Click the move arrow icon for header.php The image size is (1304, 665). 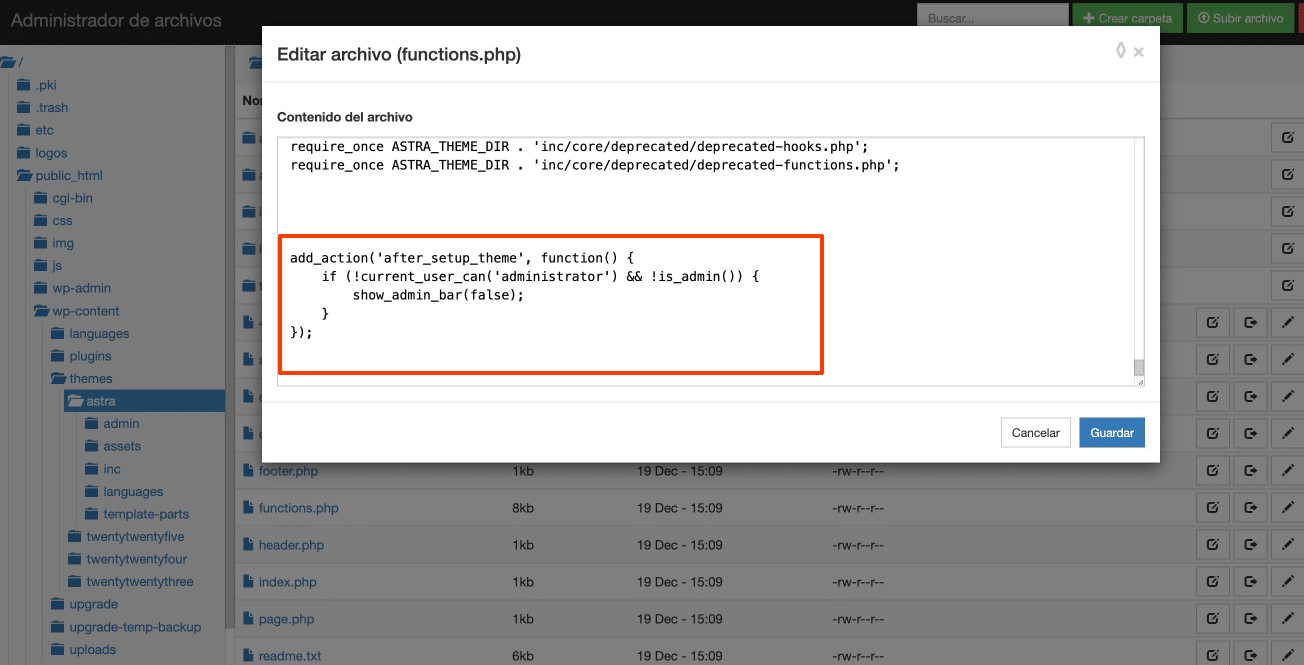(x=1250, y=545)
